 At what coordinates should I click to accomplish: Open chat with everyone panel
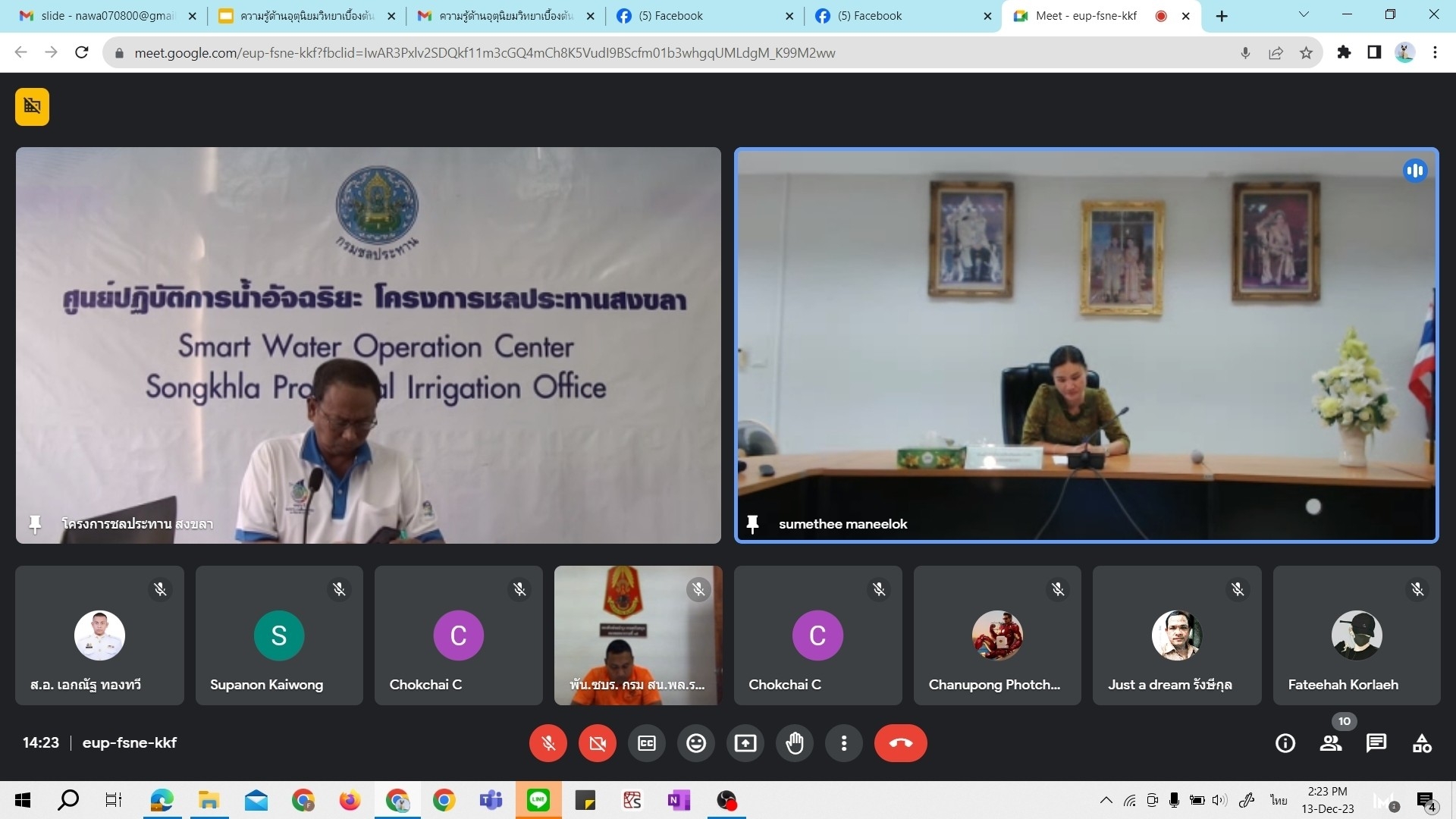pos(1376,743)
